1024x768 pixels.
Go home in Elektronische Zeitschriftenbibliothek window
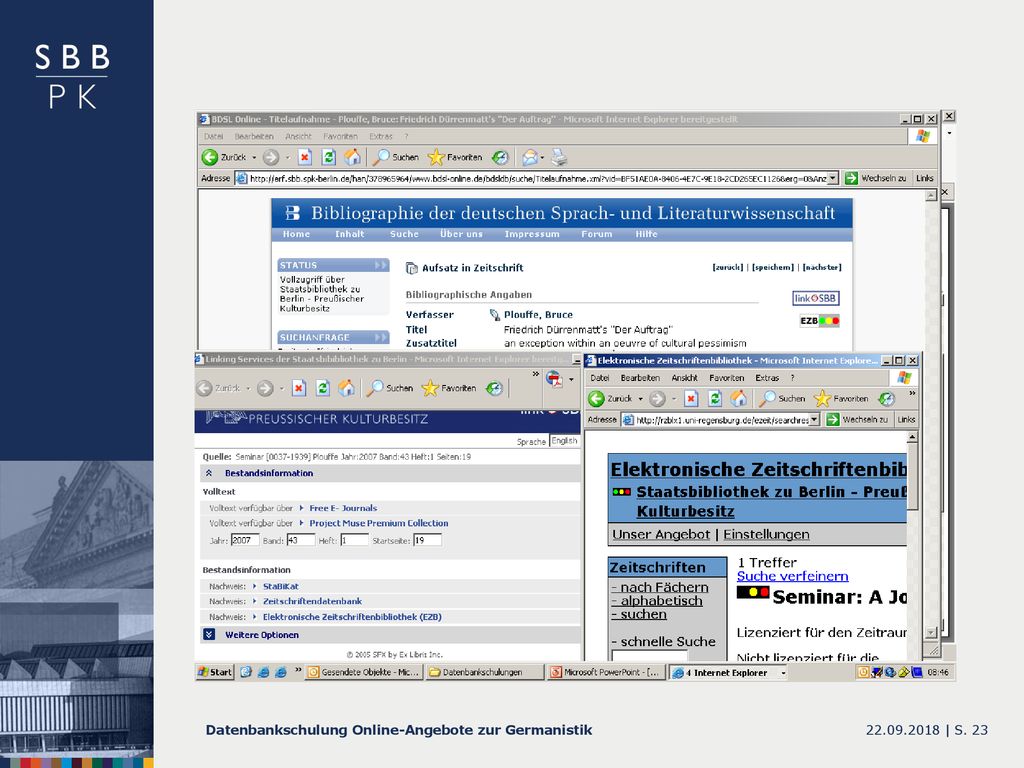[x=739, y=398]
